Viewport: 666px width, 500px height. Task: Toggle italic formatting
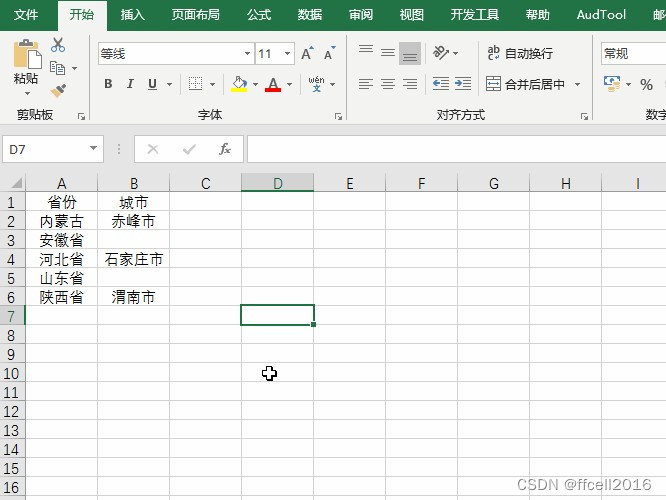click(130, 84)
